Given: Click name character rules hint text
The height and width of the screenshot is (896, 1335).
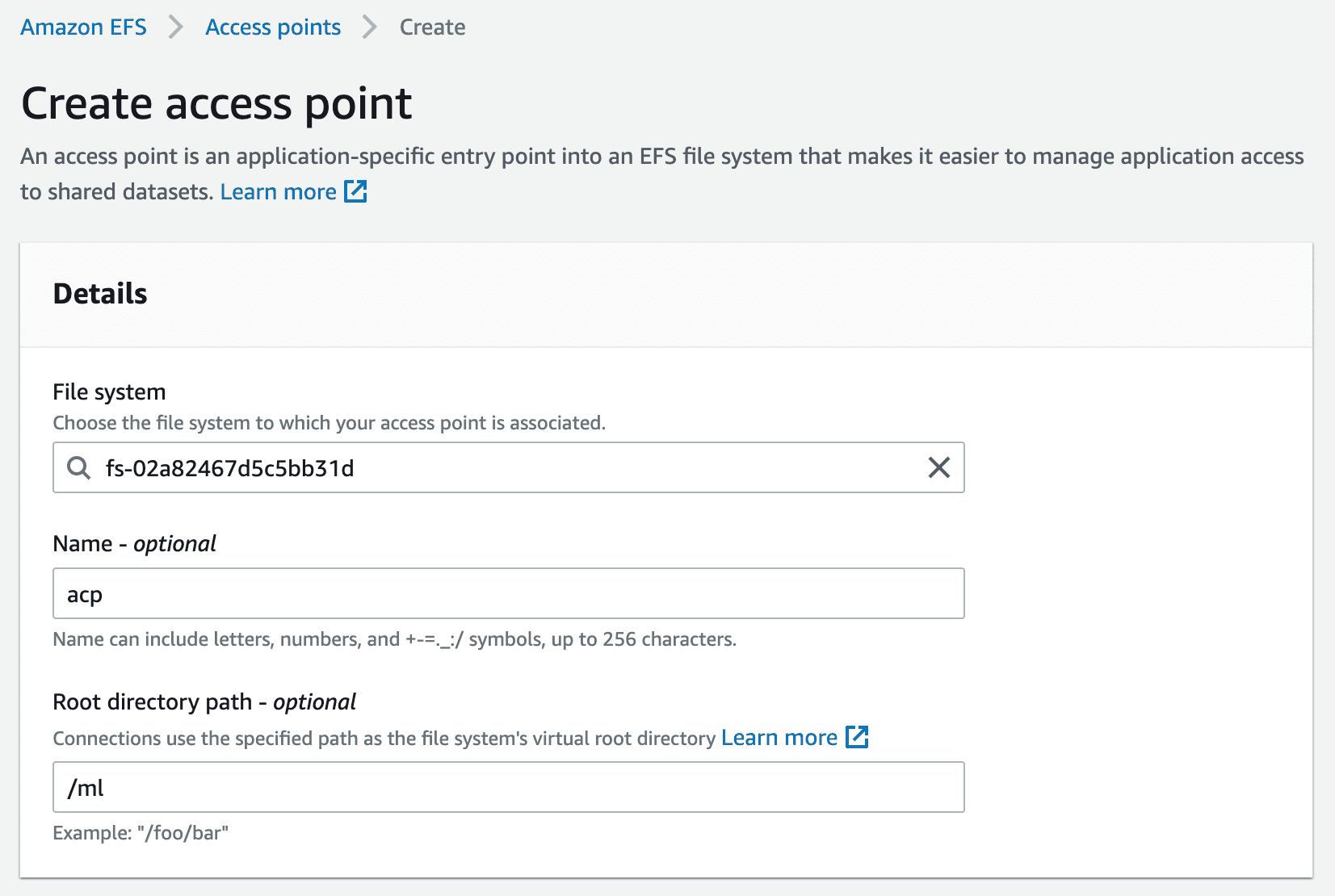Looking at the screenshot, I should coord(394,639).
